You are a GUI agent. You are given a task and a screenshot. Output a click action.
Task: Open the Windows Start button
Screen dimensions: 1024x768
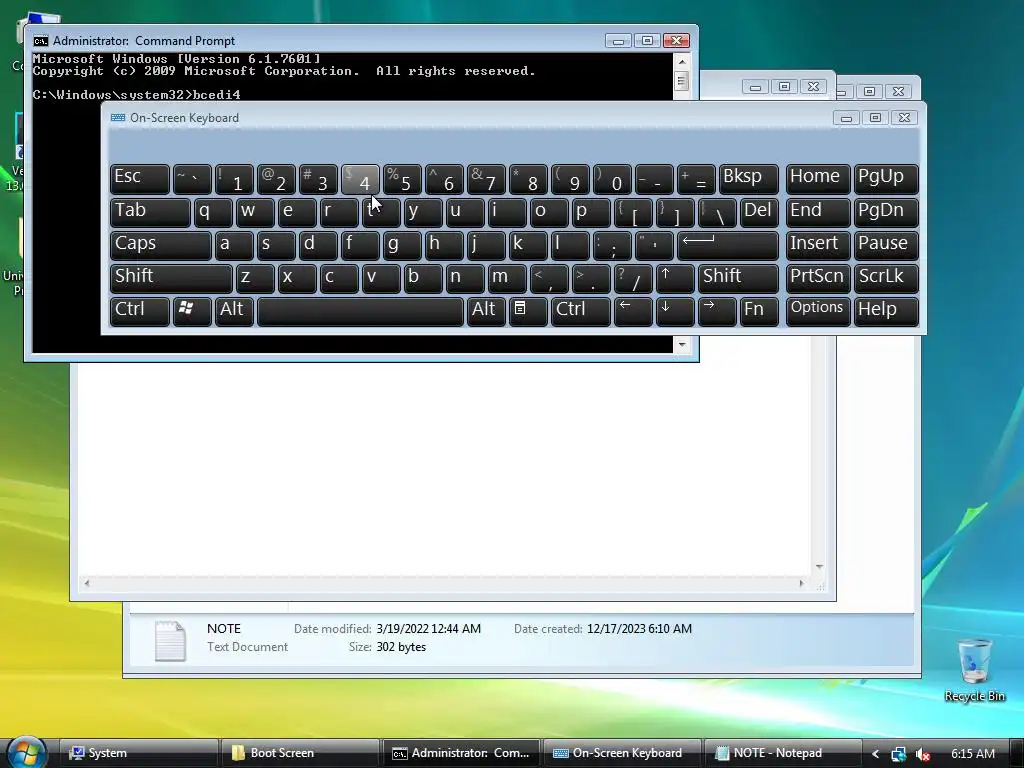point(26,752)
